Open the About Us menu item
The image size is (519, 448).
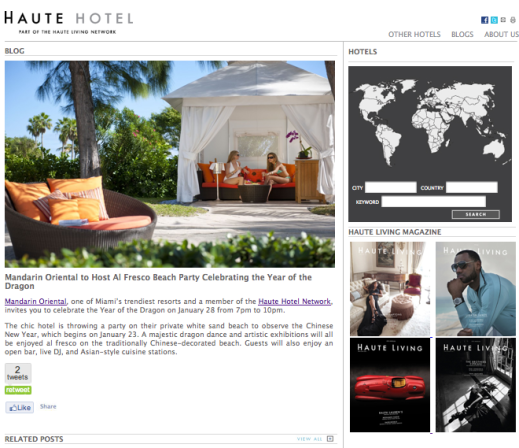pos(501,34)
